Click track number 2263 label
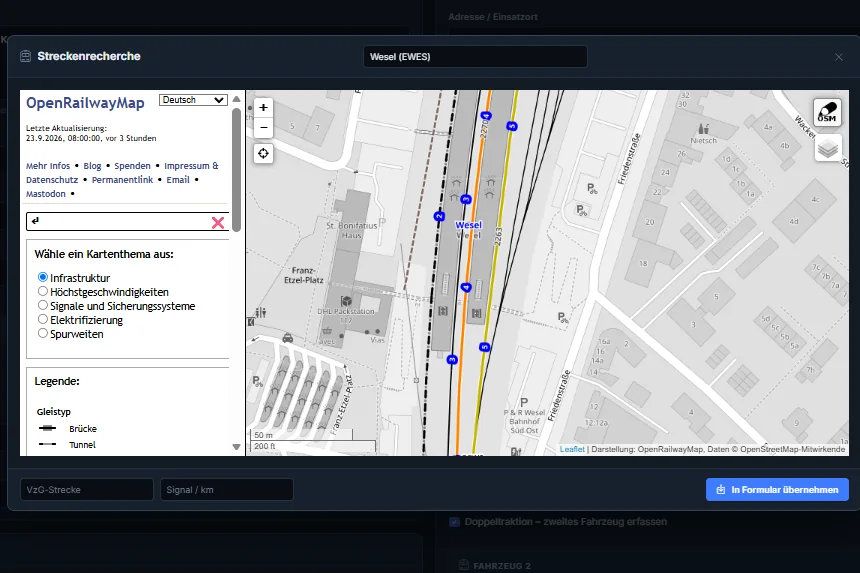The width and height of the screenshot is (860, 573). pos(498,236)
